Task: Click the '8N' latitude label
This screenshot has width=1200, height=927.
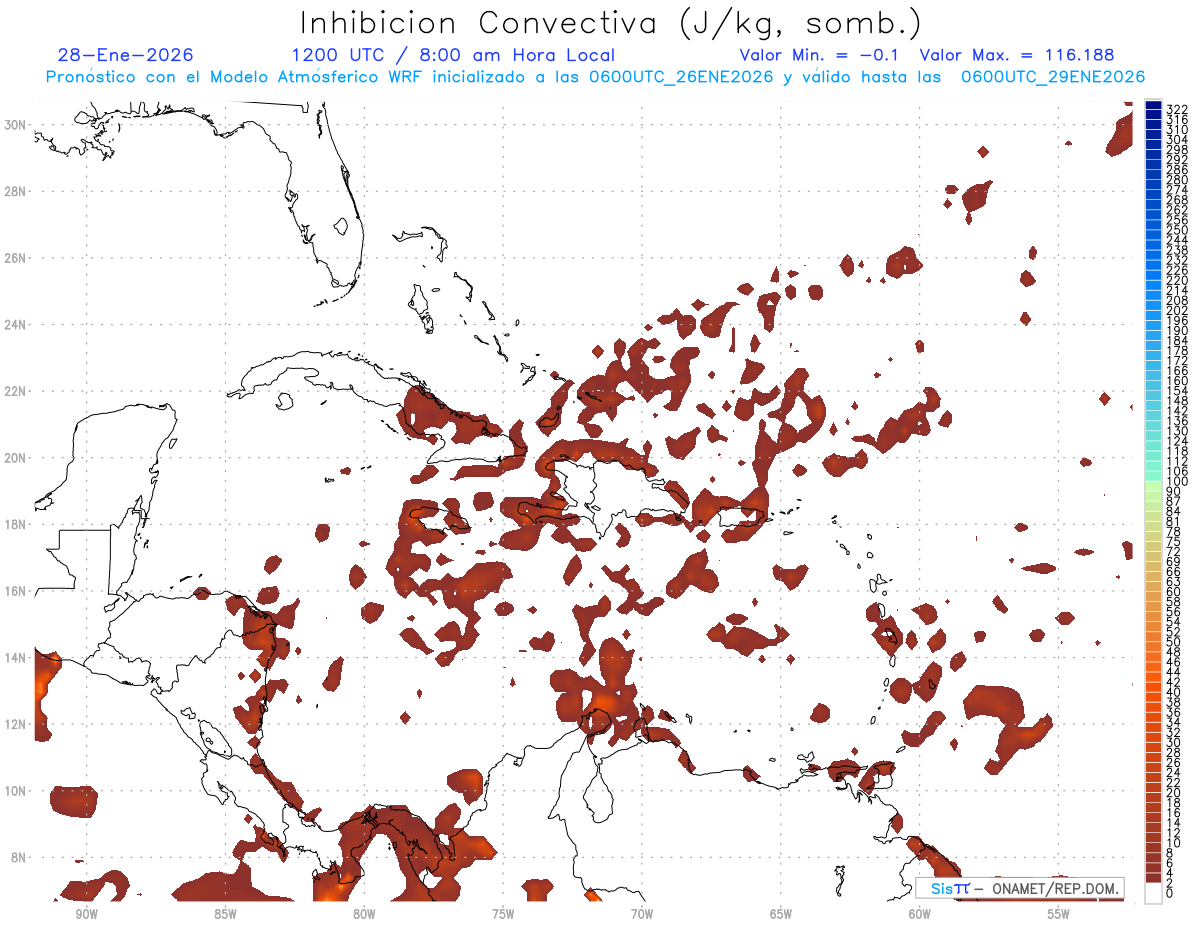Action: coord(18,858)
